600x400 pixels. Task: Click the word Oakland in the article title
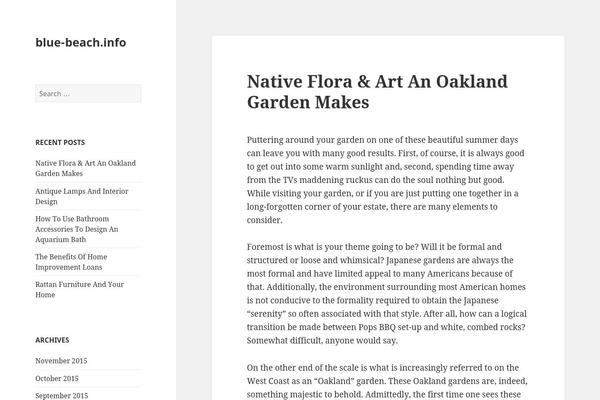click(x=472, y=82)
